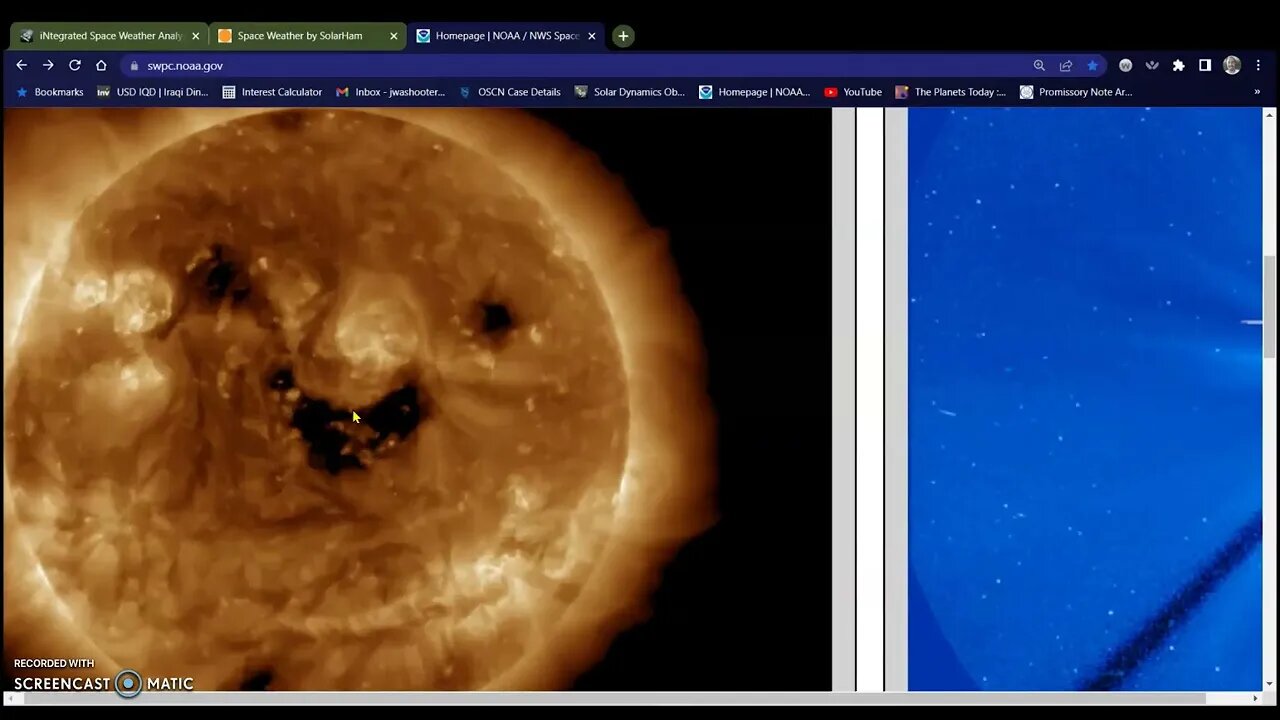Screen dimensions: 1280x720
Task: Open the Interest Calculator bookmark
Action: 272,92
